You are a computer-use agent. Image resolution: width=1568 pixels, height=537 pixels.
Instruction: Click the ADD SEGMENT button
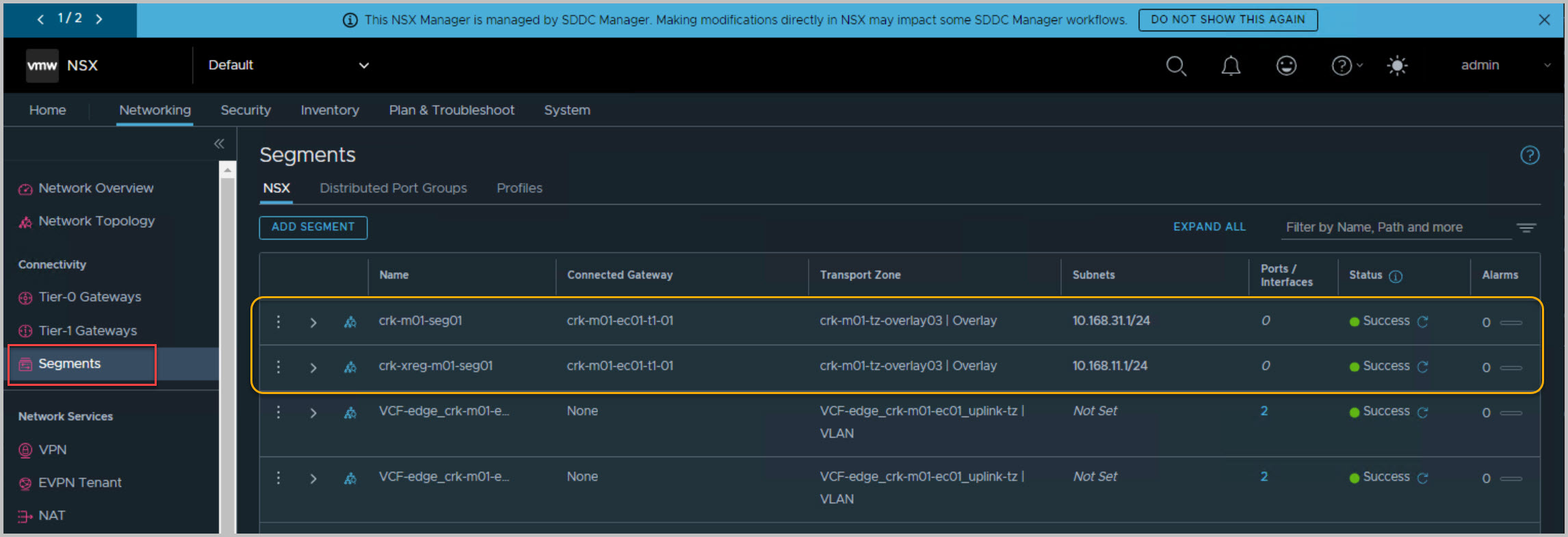click(313, 227)
